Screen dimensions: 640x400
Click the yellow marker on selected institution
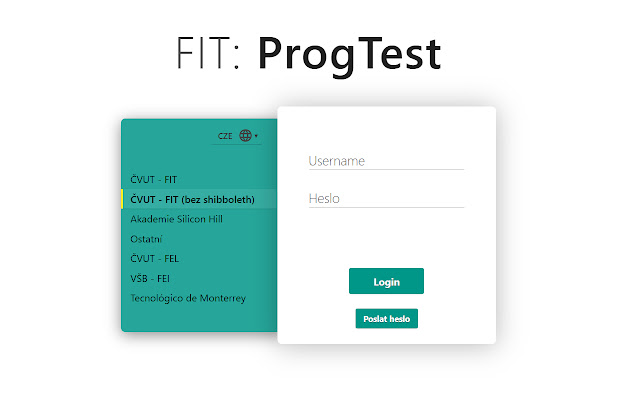pos(123,200)
